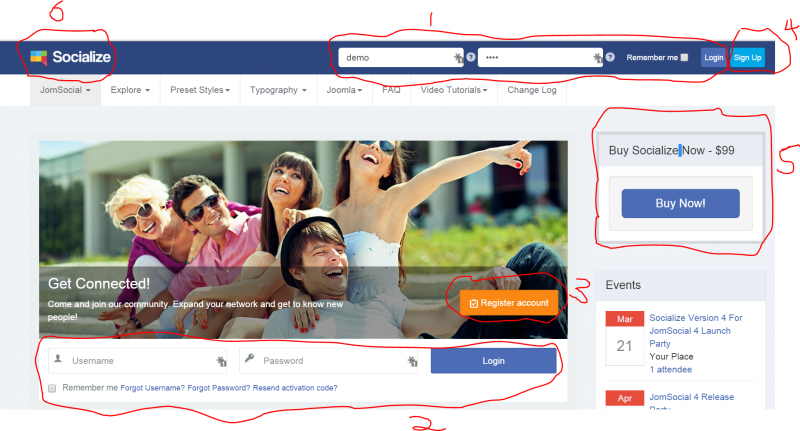This screenshot has height=431, width=800.
Task: Go to the FAQ page
Action: (x=391, y=90)
